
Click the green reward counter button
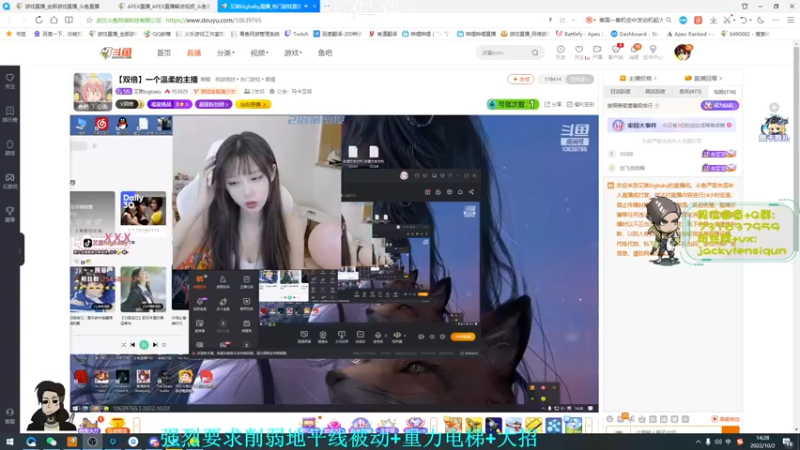(513, 104)
